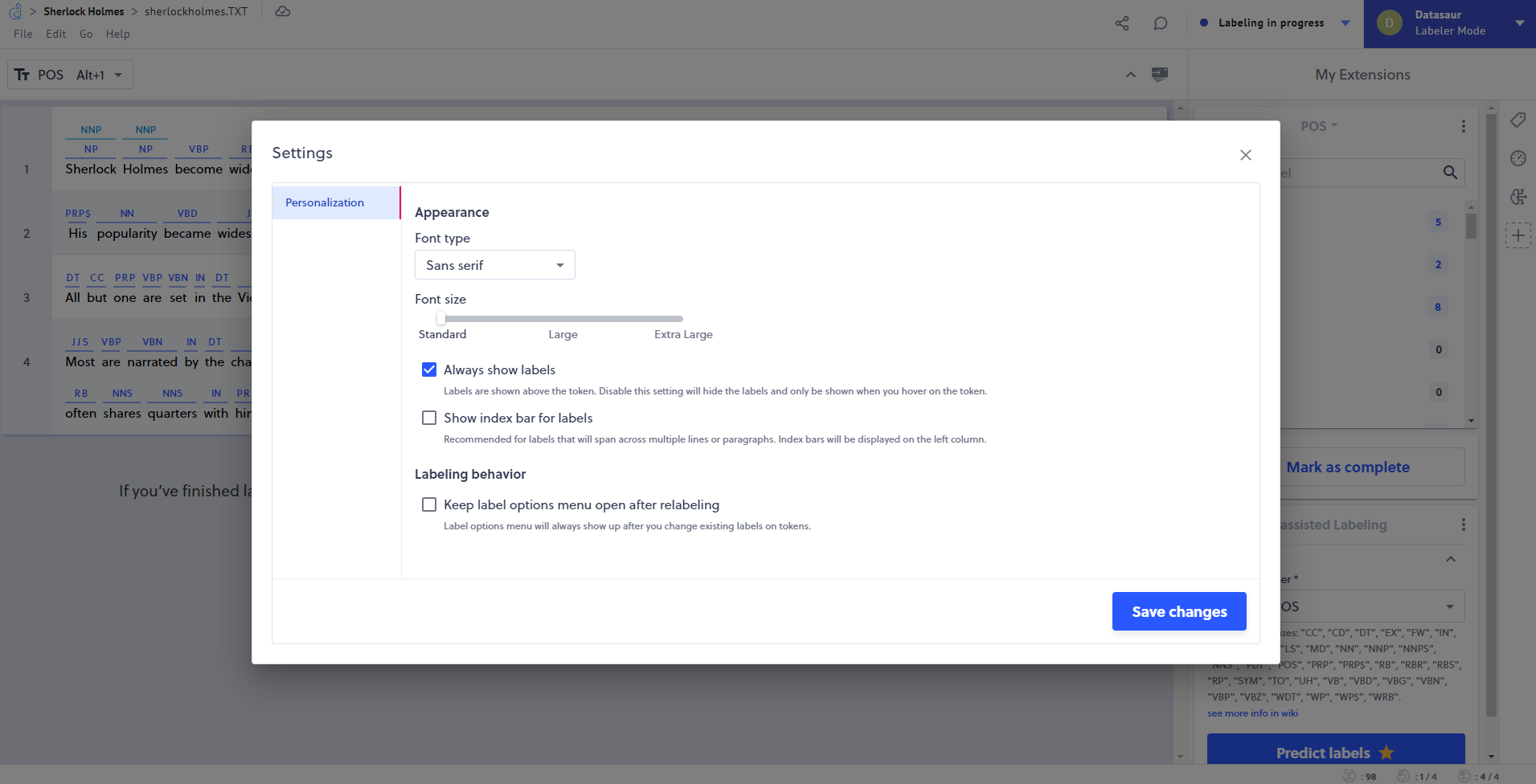Close the Settings dialog
The image size is (1536, 784).
pos(1245,155)
